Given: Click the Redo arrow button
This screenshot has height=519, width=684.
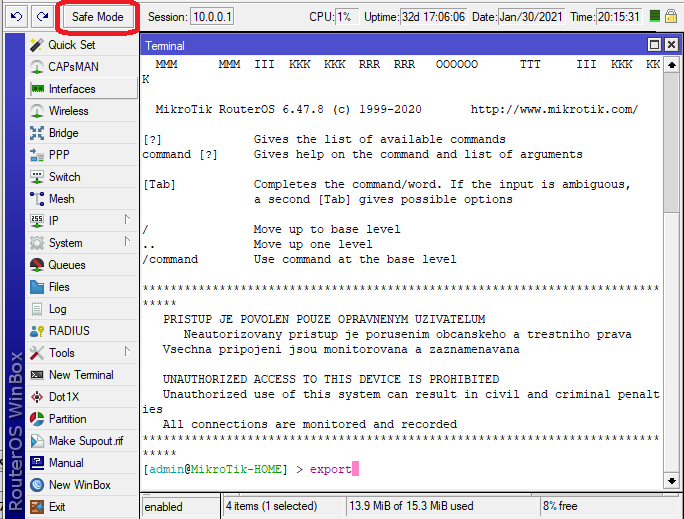Looking at the screenshot, I should (x=42, y=17).
